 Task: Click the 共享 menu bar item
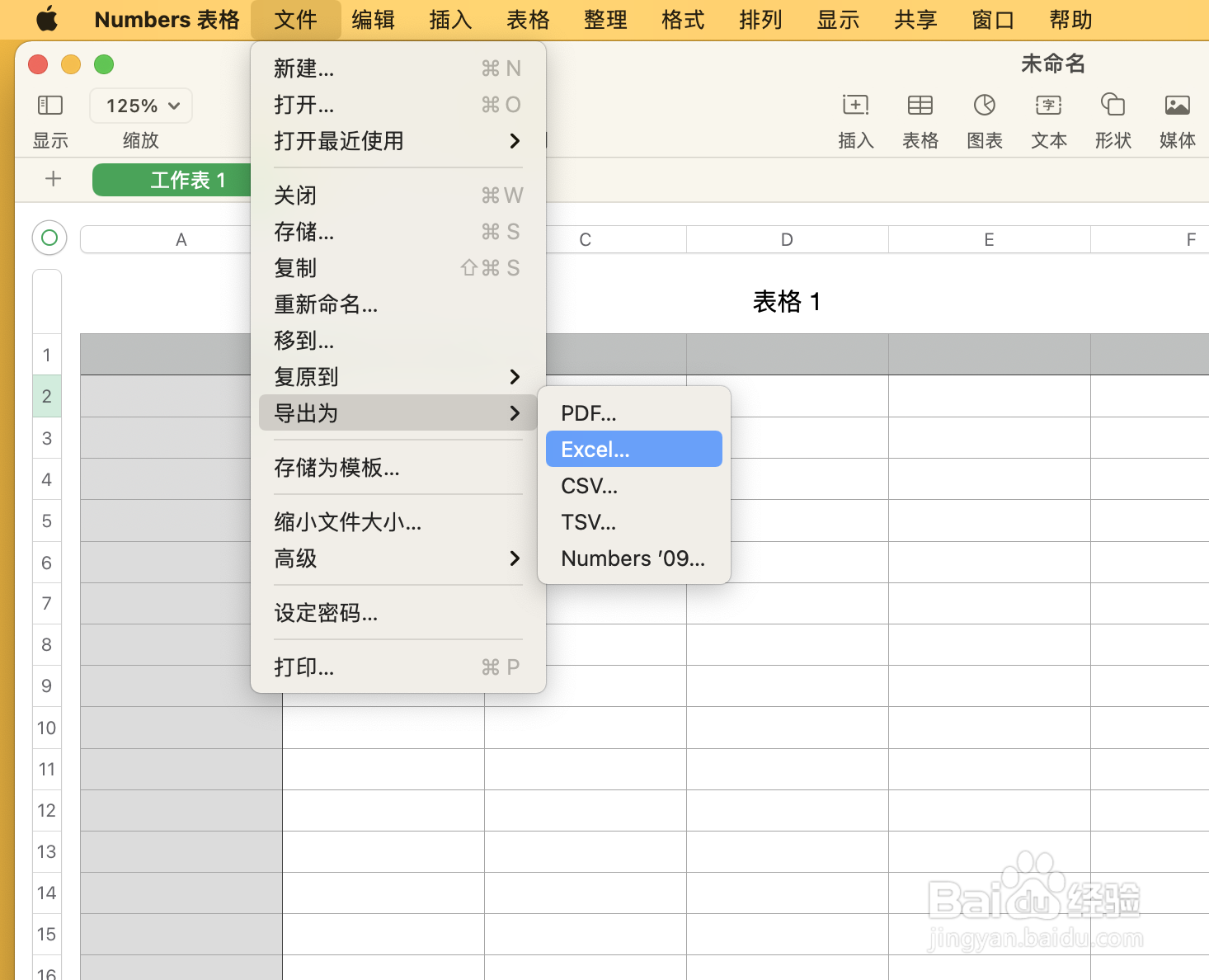point(915,19)
